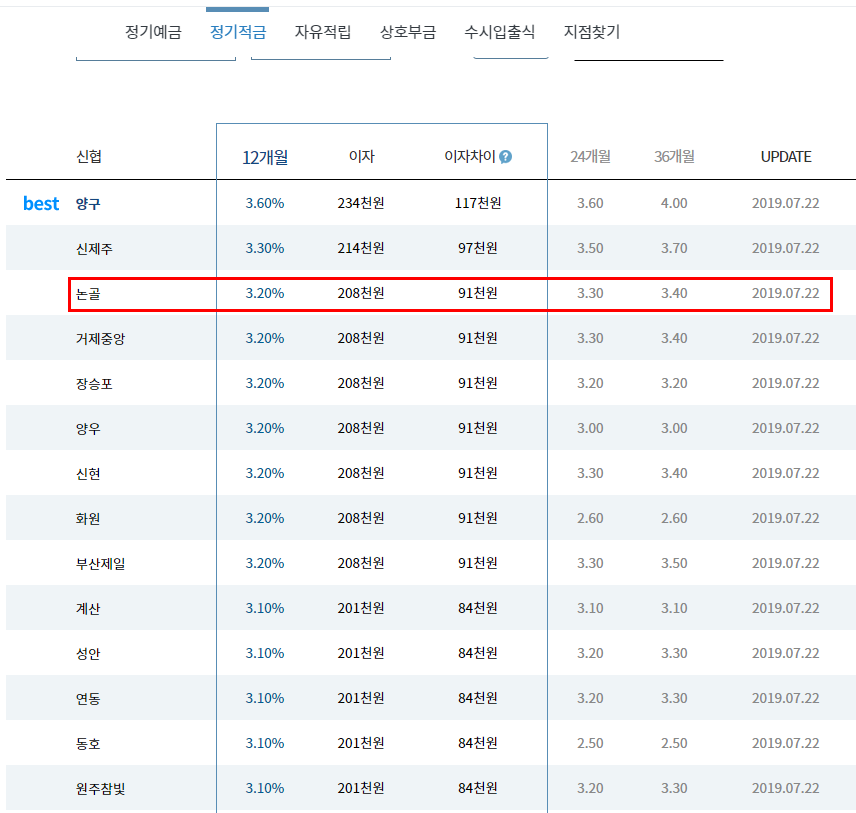Click the 3.50 36-month rate for 부산제일
This screenshot has width=856, height=813.
tap(674, 563)
